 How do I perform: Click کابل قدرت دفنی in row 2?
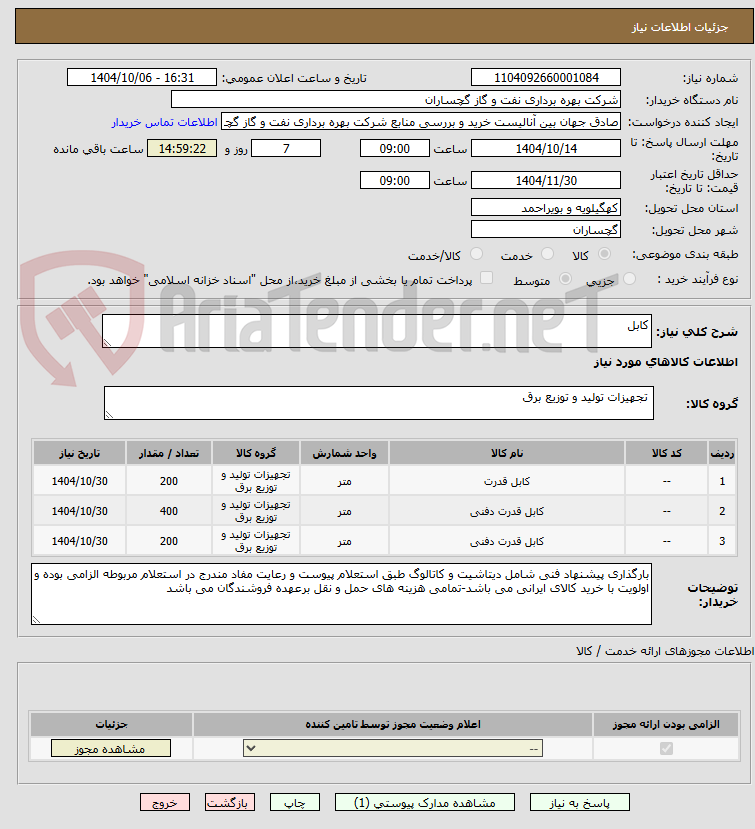[507, 512]
